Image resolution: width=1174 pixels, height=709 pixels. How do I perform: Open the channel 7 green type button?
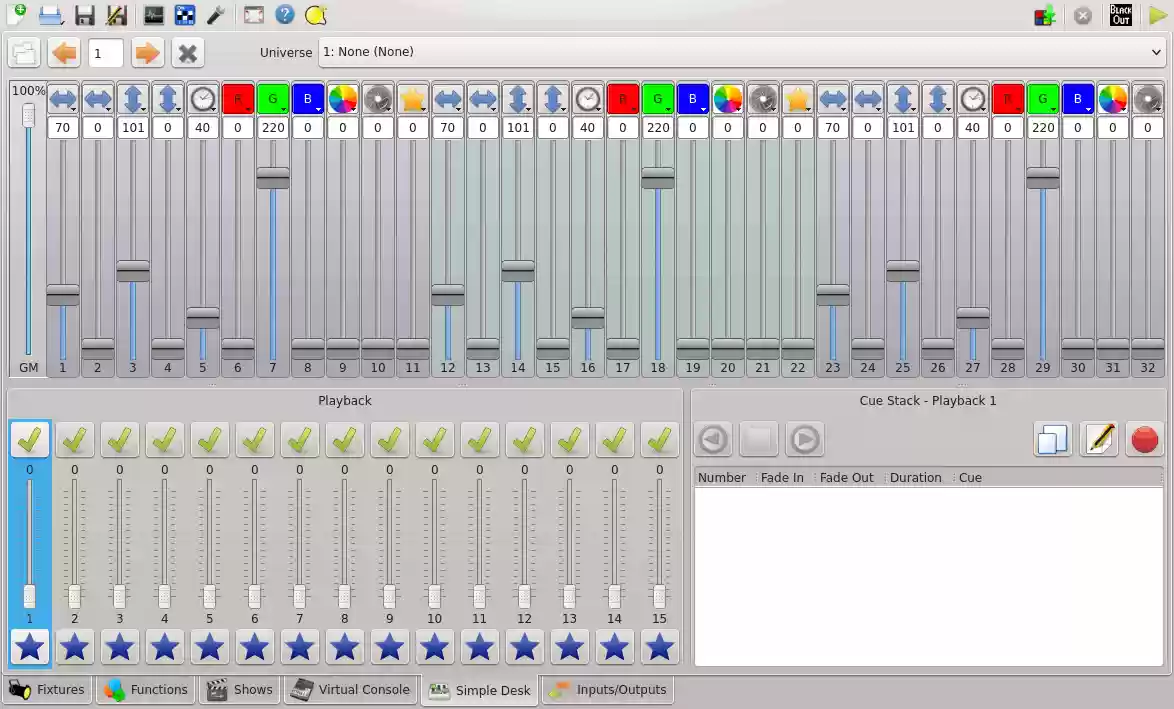(273, 99)
